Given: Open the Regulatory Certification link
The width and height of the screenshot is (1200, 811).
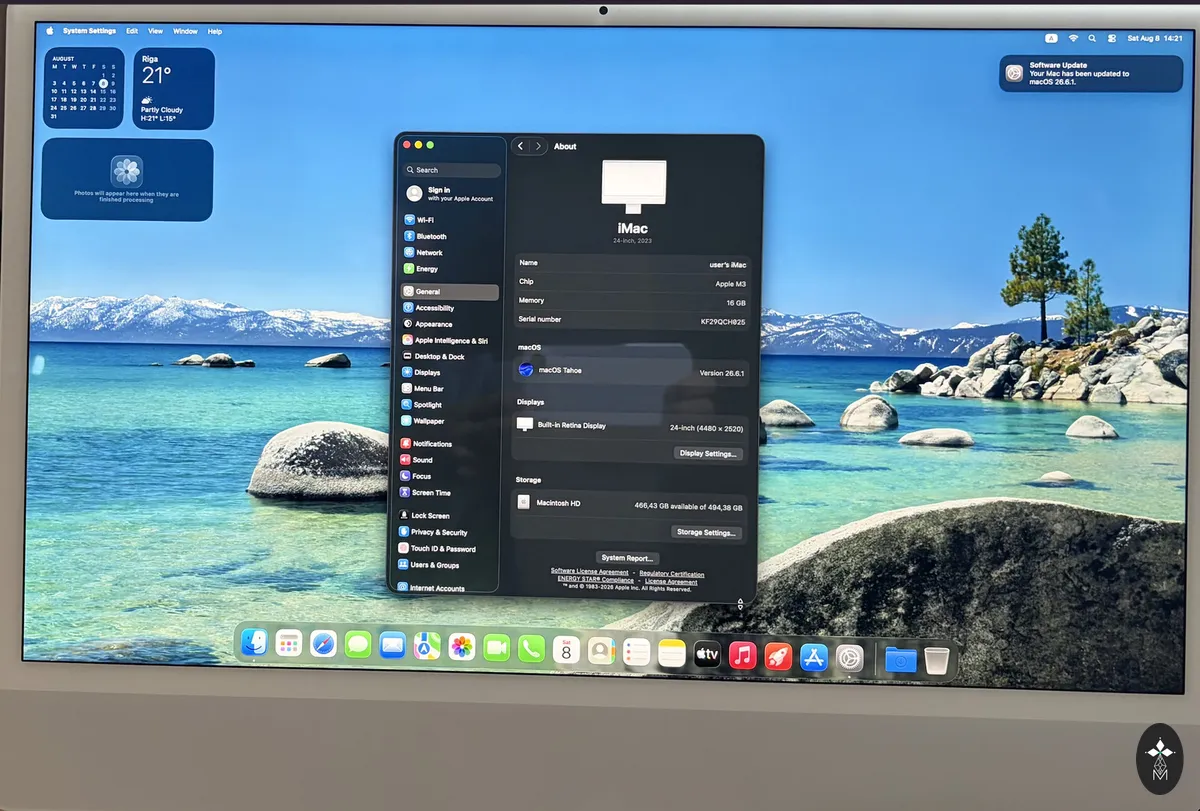Looking at the screenshot, I should coord(672,574).
